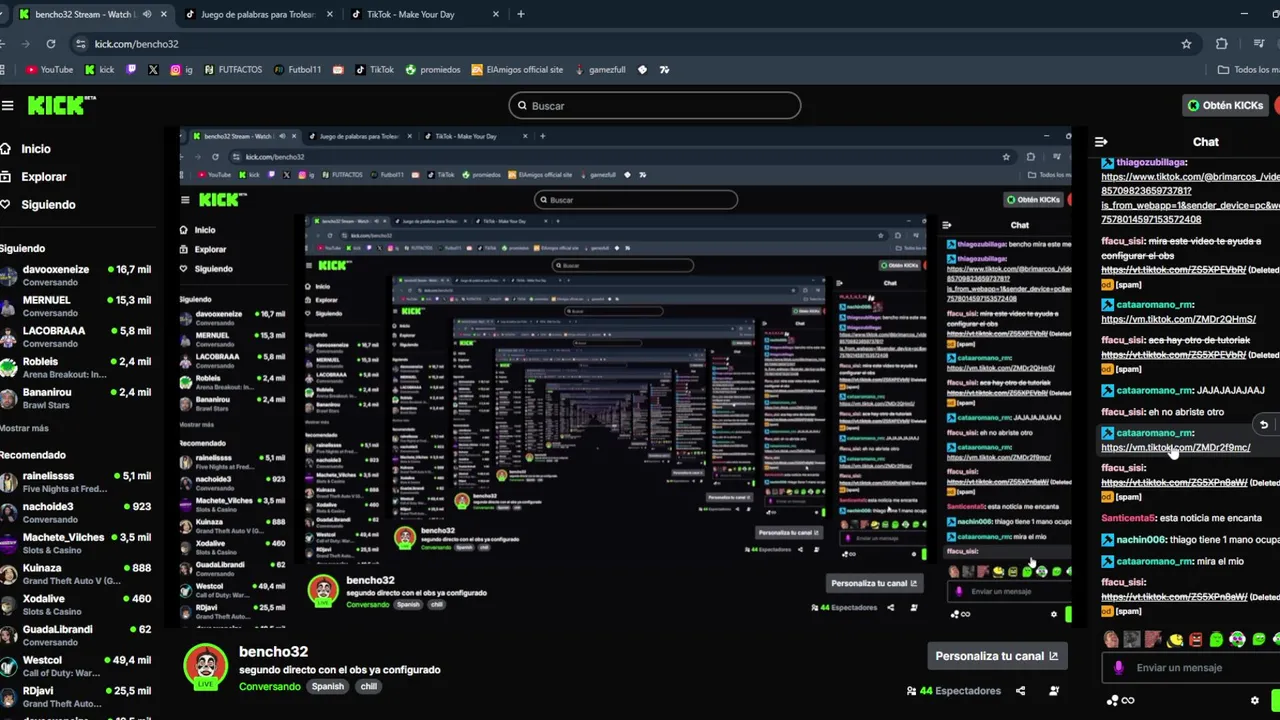Open cataaromano_rm's ZMDr2f9mc TikTok link
The height and width of the screenshot is (720, 1280).
[1175, 448]
